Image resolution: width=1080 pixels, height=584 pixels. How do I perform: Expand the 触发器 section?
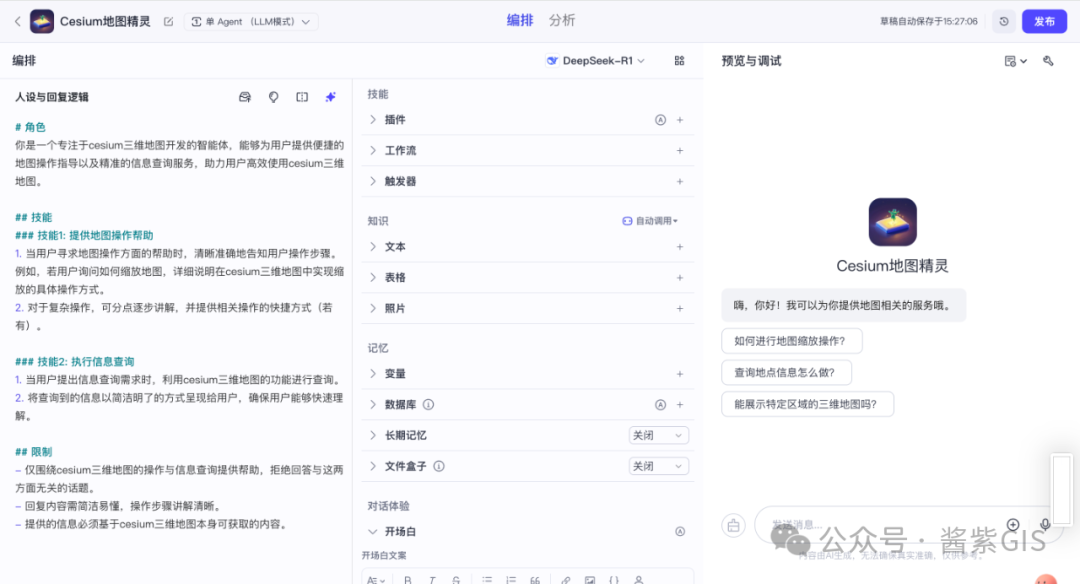pos(373,181)
